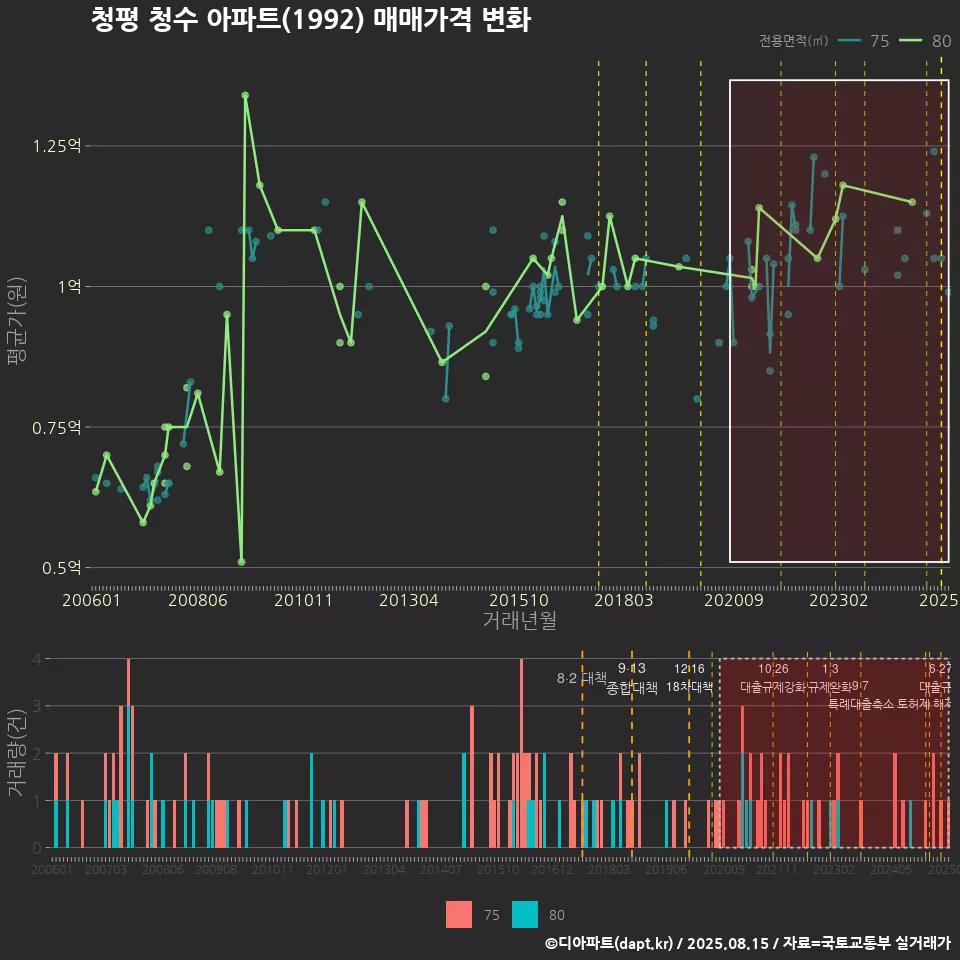Click the highest peak point of the green 80 line
Viewport: 960px width, 960px height.
[x=245, y=96]
